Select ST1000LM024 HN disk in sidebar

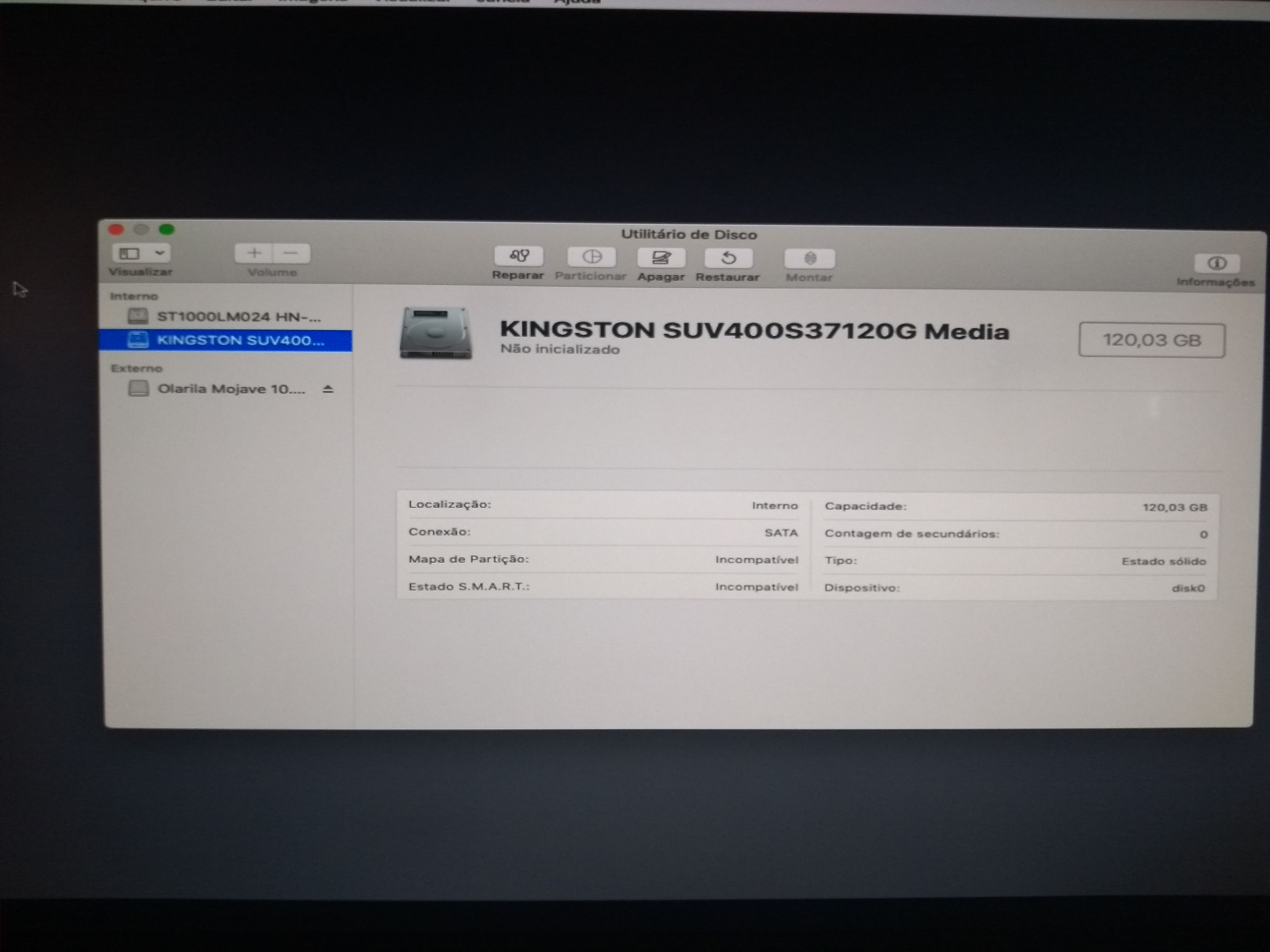(x=225, y=316)
